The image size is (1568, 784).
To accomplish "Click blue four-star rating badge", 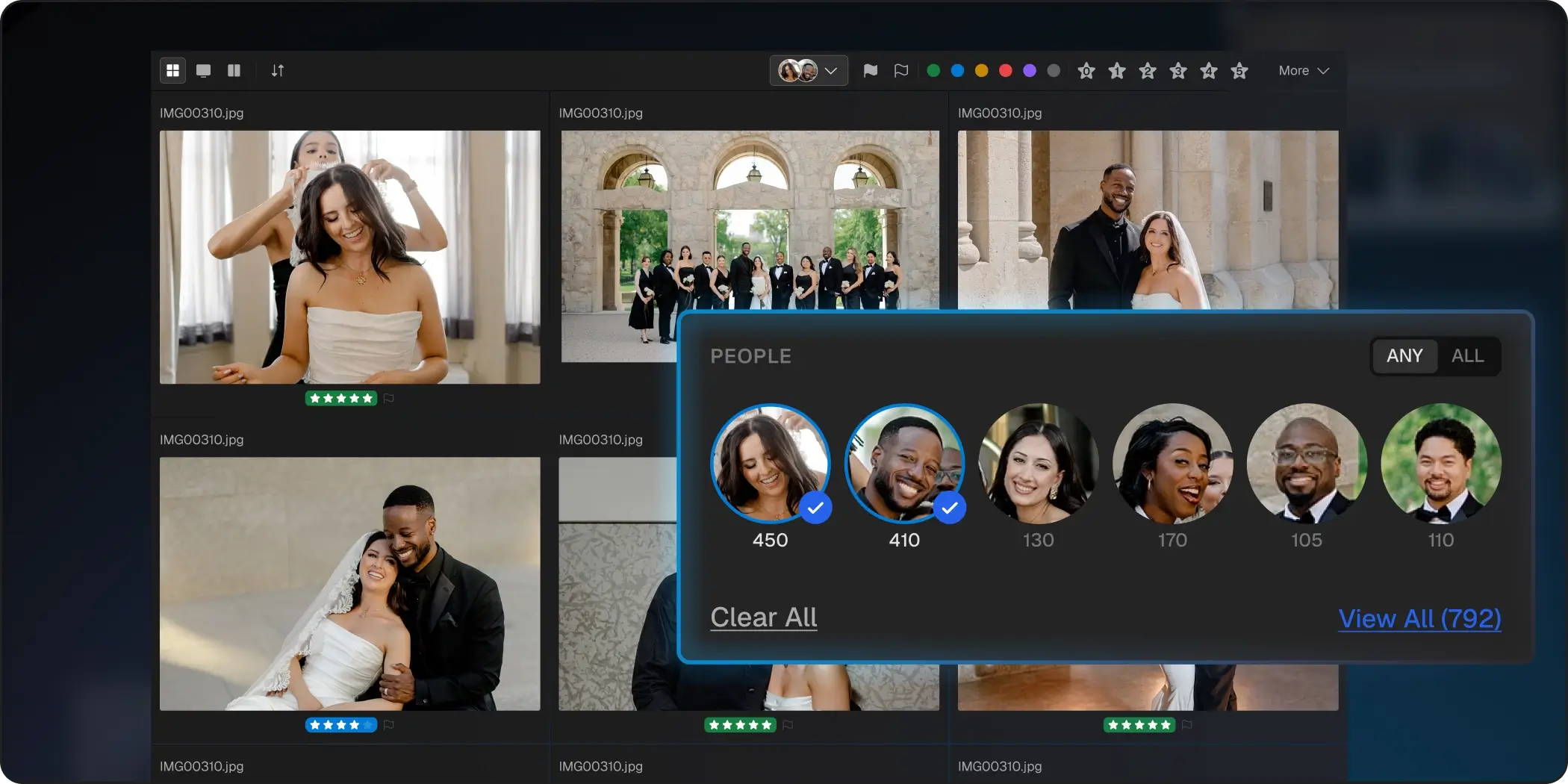I will (341, 724).
